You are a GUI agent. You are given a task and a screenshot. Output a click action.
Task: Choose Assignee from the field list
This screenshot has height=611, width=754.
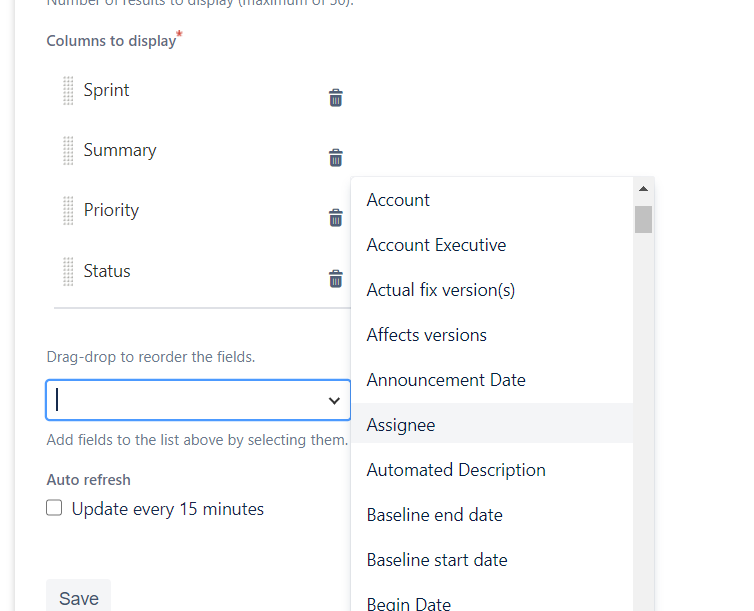(401, 425)
